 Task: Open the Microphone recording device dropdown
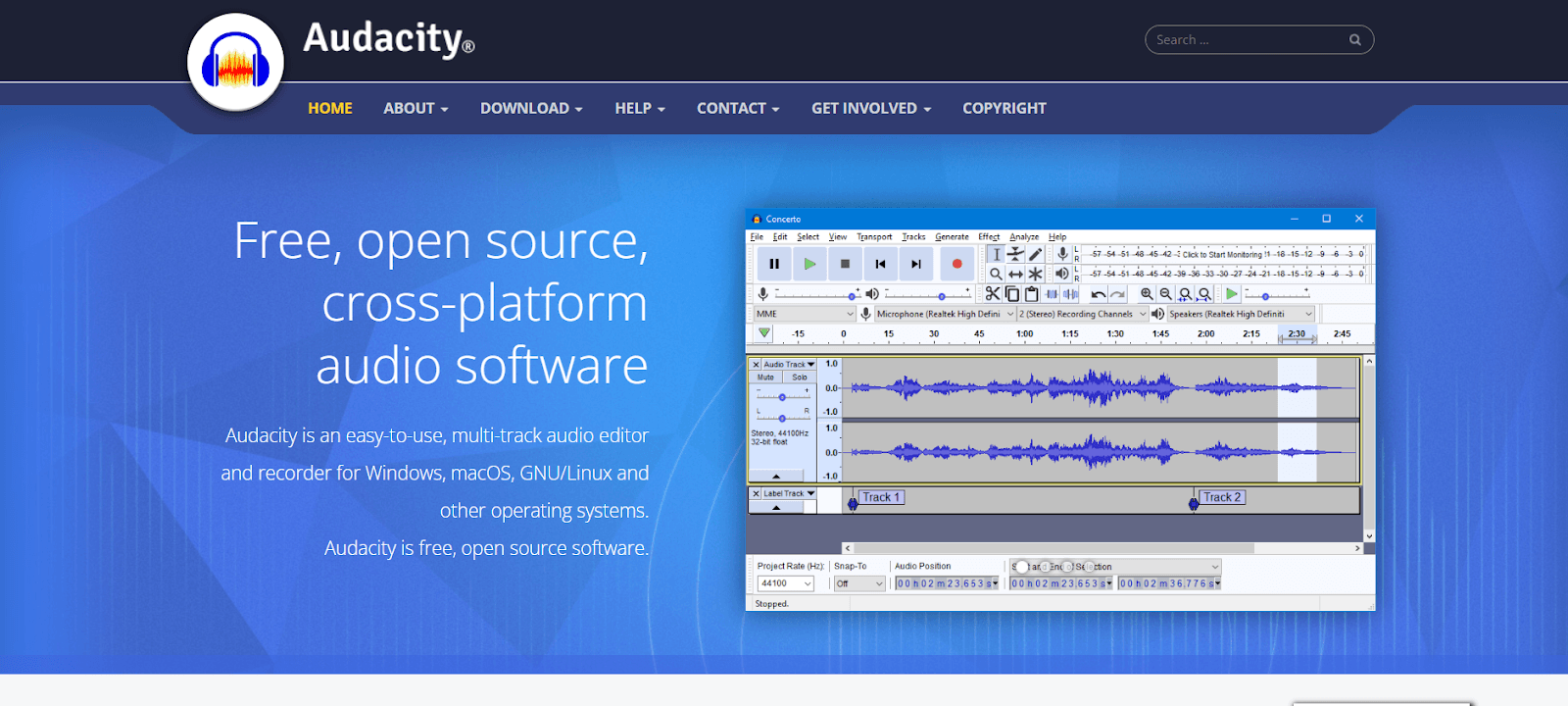(945, 314)
